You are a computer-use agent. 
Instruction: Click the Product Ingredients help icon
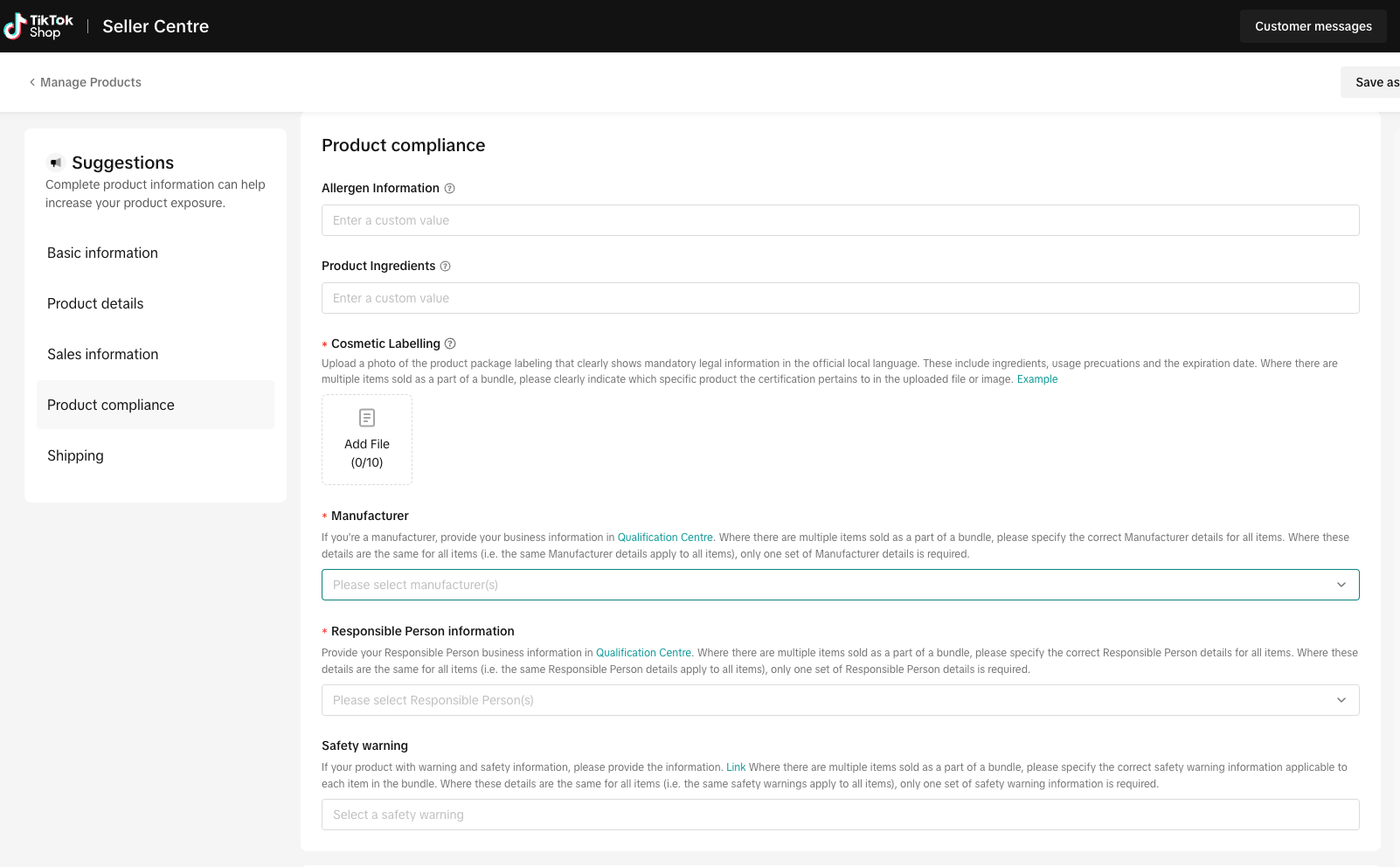[445, 267]
